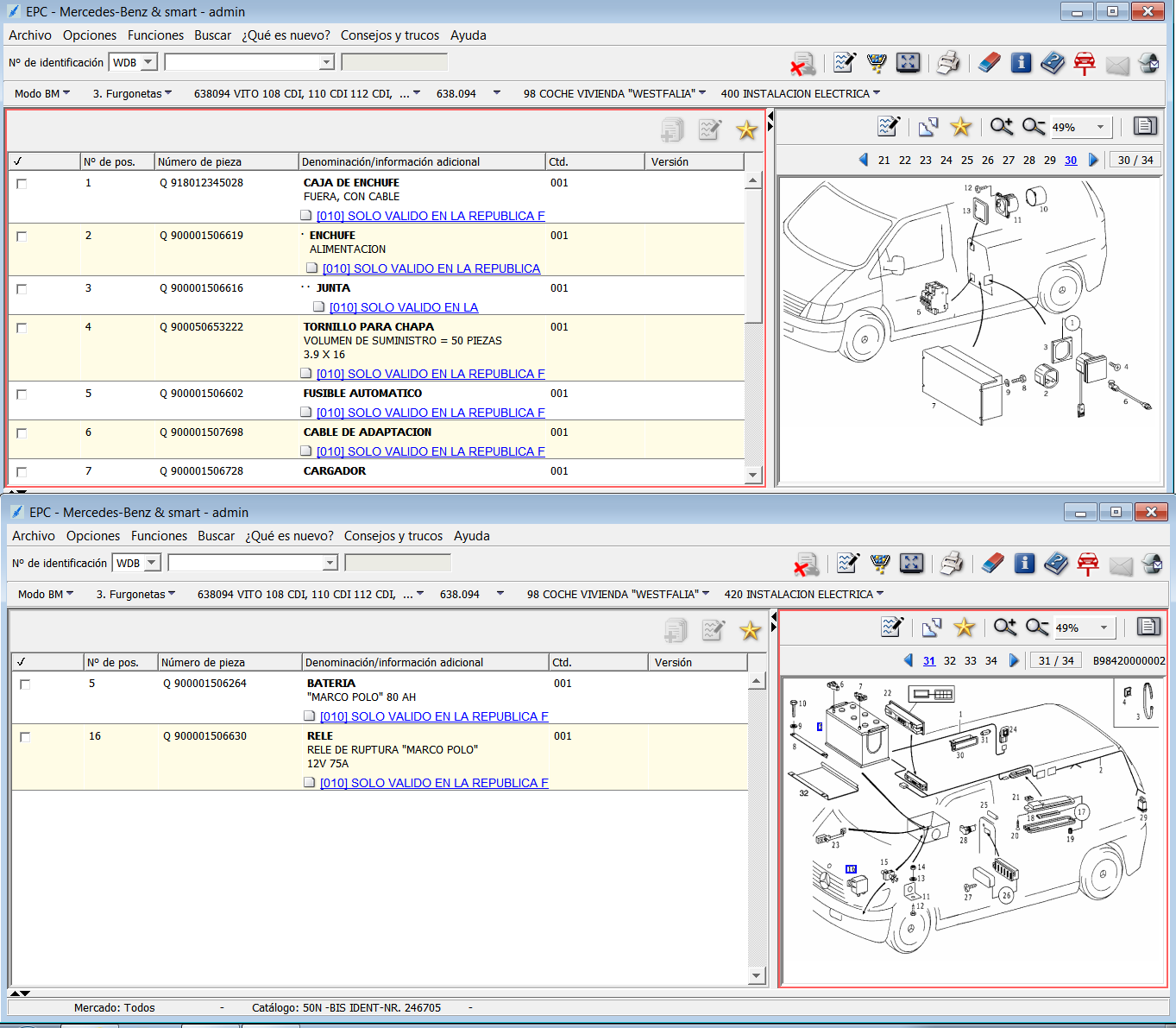This screenshot has height=1028, width=1176.
Task: Click next image arrow in upper window
Action: point(1093,160)
